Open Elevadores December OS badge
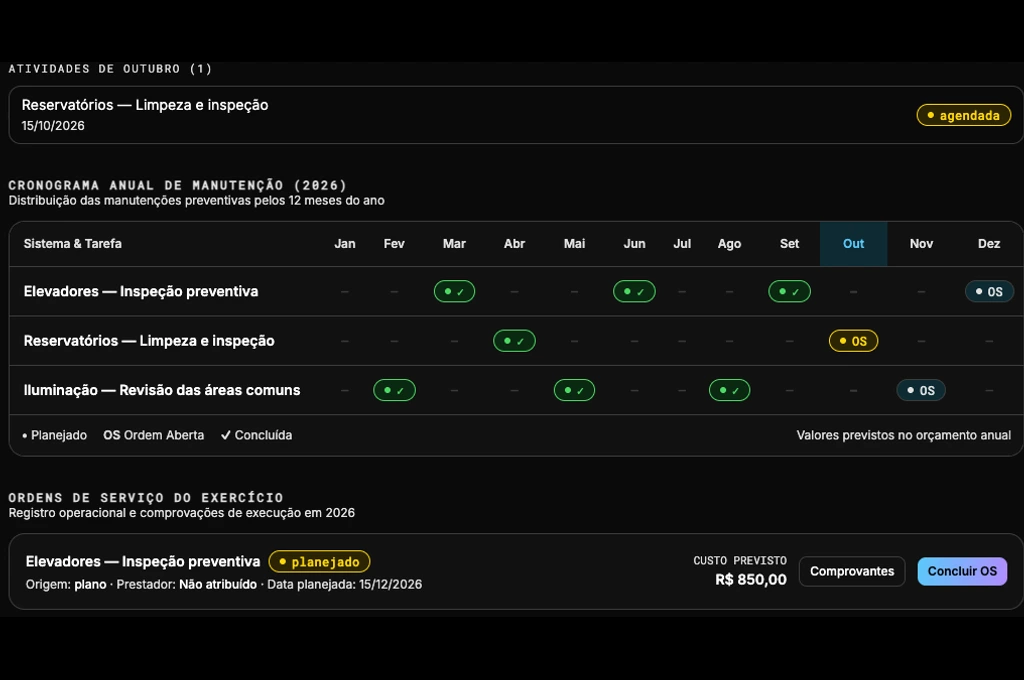This screenshot has height=680, width=1024. point(989,291)
